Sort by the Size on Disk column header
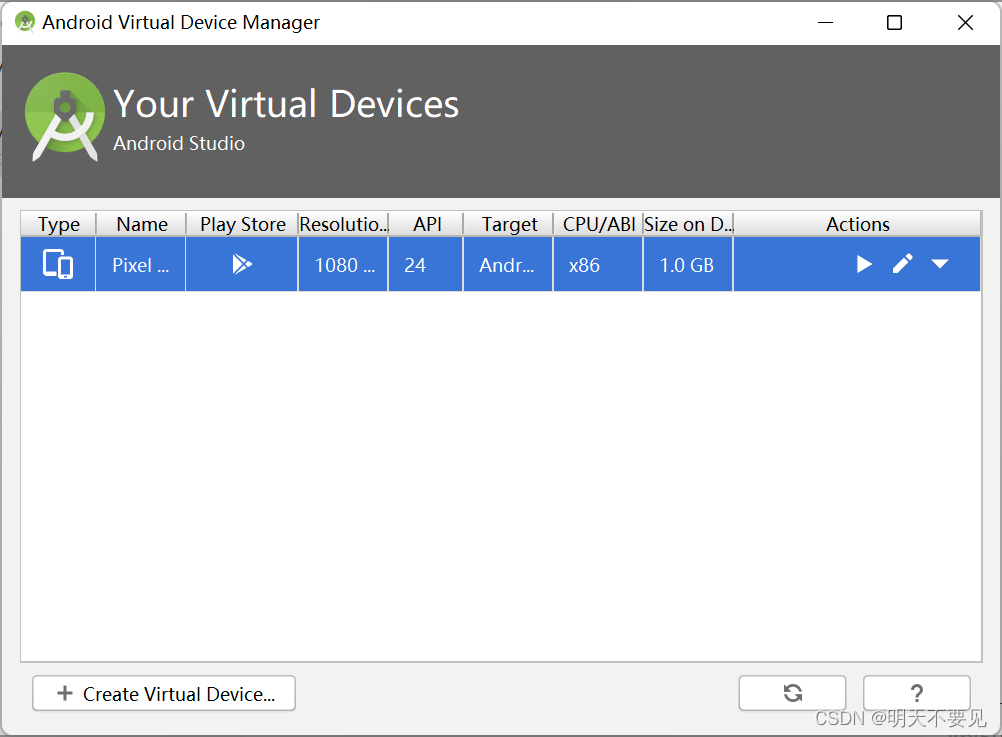This screenshot has height=737, width=1002. tap(688, 224)
